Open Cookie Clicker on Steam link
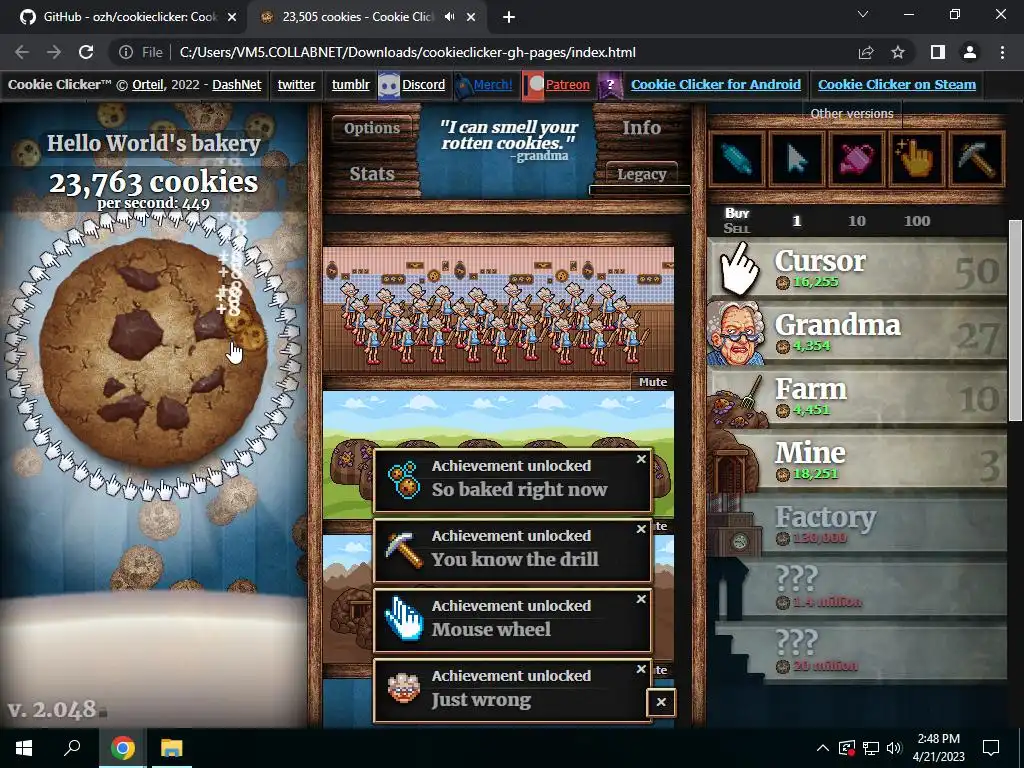The width and height of the screenshot is (1024, 768). [x=897, y=84]
